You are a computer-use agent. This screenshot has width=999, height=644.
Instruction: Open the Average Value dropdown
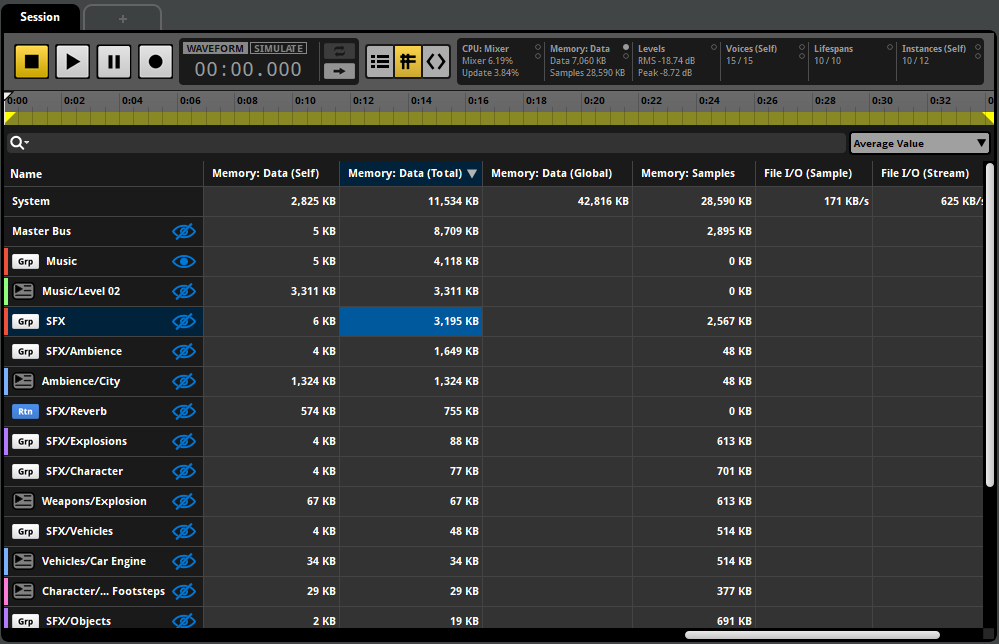918,143
